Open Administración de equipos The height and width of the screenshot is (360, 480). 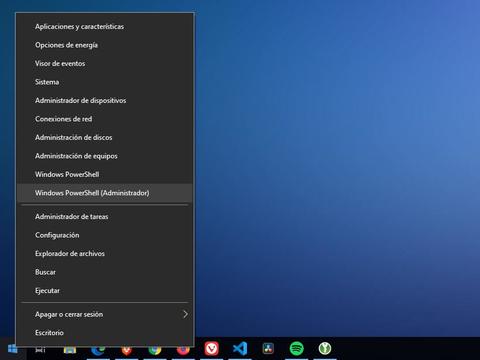pos(105,156)
